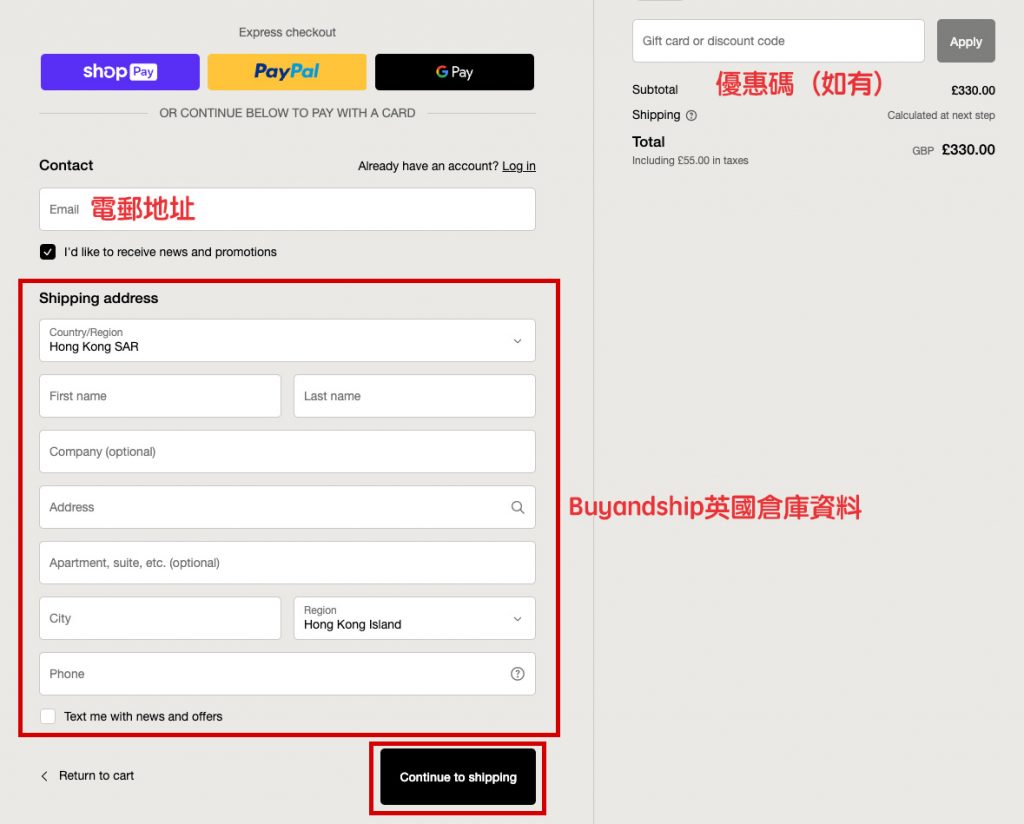
Task: Click the First name field
Action: click(160, 396)
